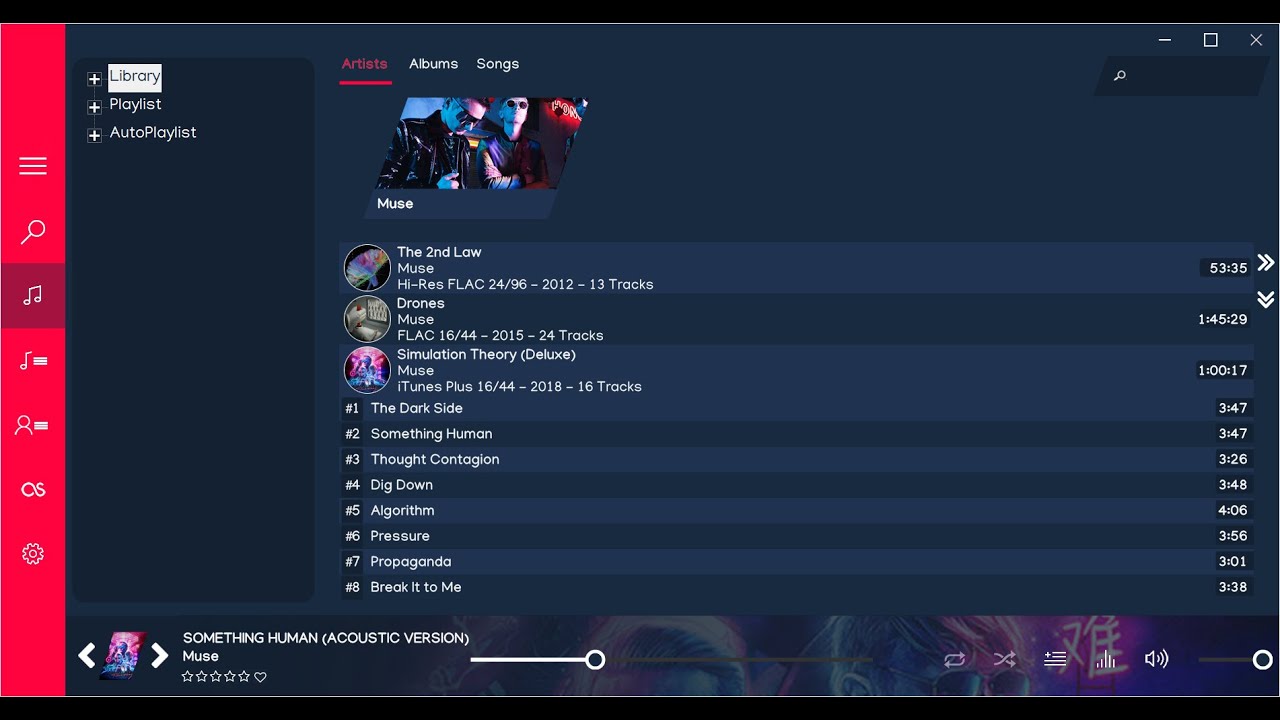Skip to the next track
Viewport: 1280px width, 720px height.
160,656
